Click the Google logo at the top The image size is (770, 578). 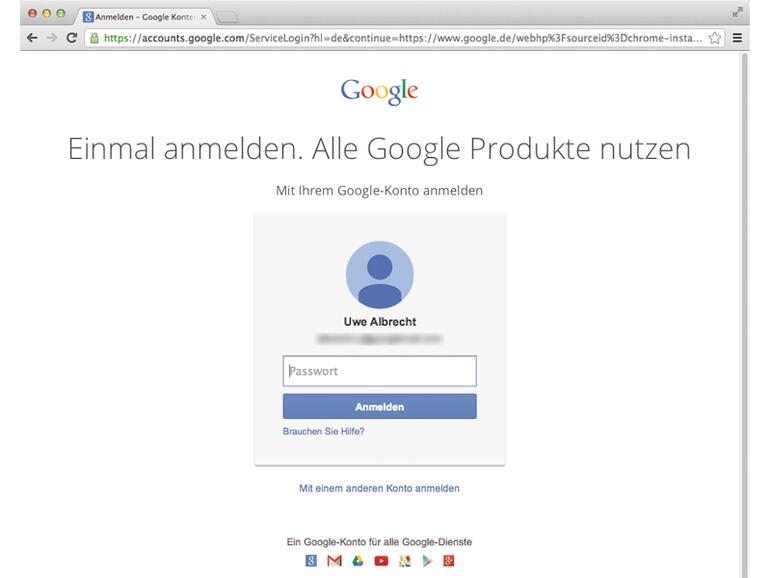coord(380,91)
